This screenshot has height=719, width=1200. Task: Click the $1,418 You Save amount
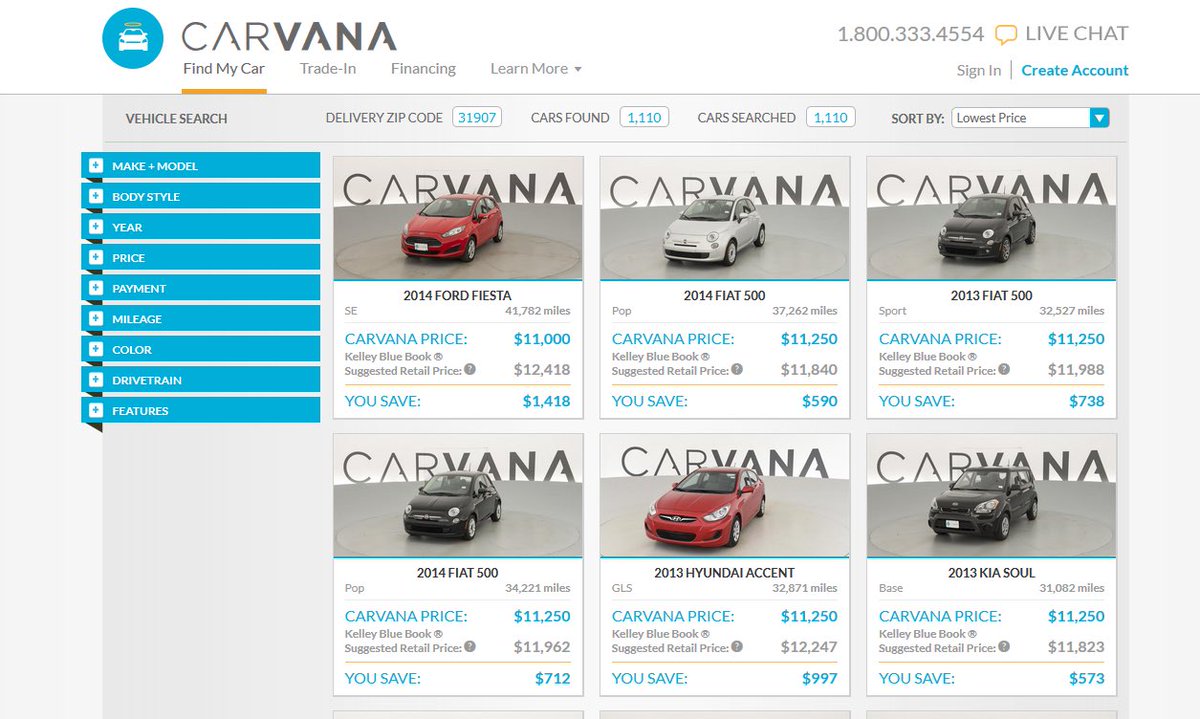(x=546, y=401)
